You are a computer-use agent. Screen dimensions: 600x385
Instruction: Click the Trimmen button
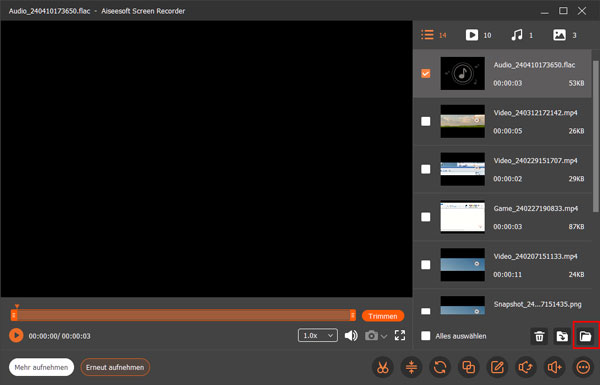point(383,316)
